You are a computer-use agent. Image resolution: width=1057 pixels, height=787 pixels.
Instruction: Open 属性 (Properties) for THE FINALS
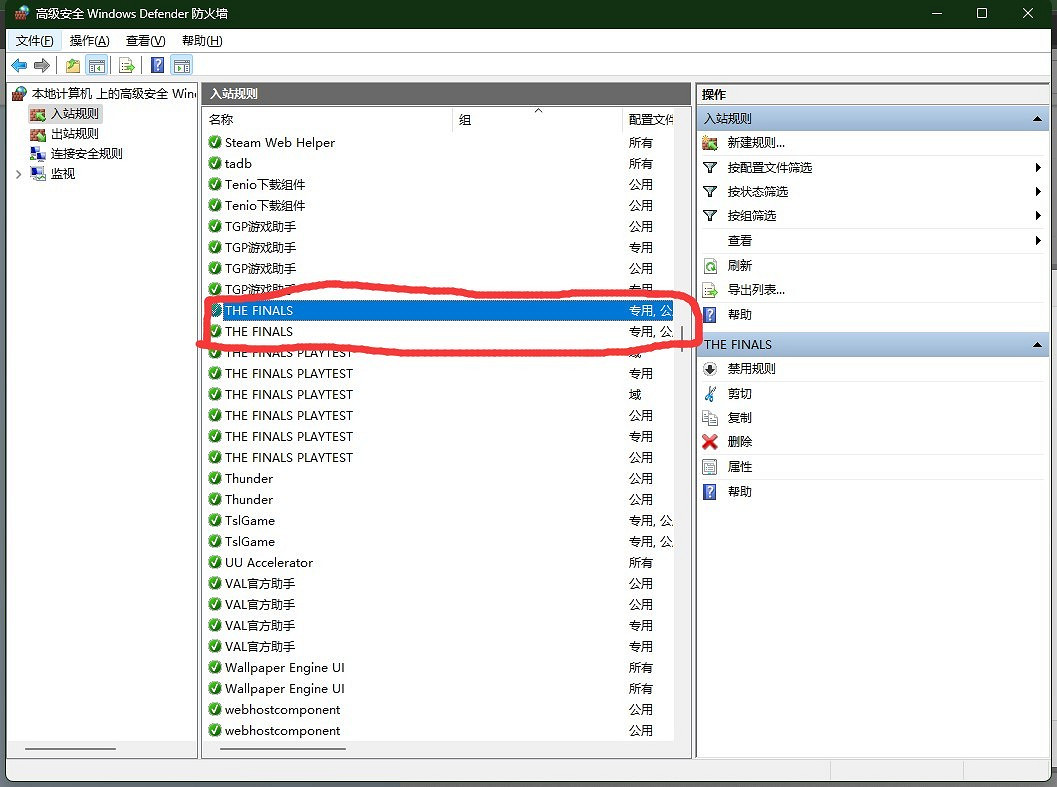[x=740, y=467]
